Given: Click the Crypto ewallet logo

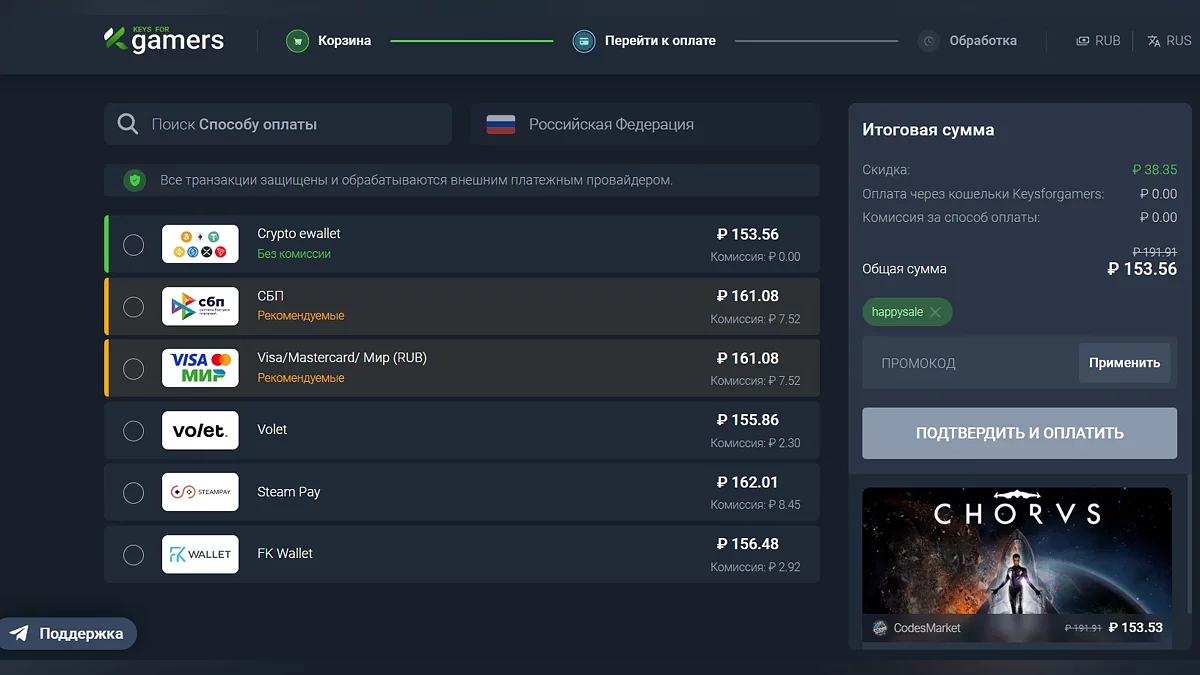Looking at the screenshot, I should click(x=200, y=244).
